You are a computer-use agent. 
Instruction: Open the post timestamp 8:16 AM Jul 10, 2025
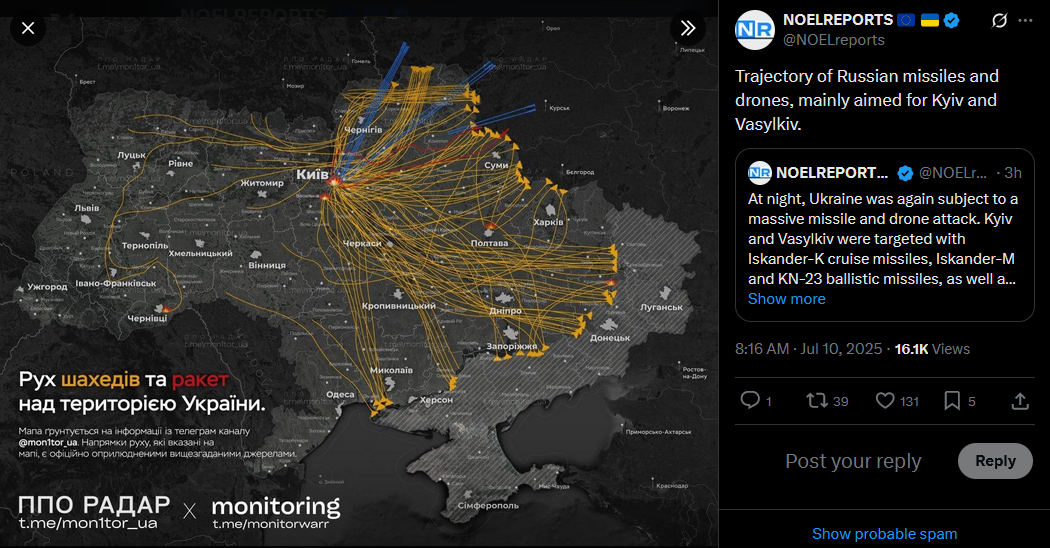808,348
